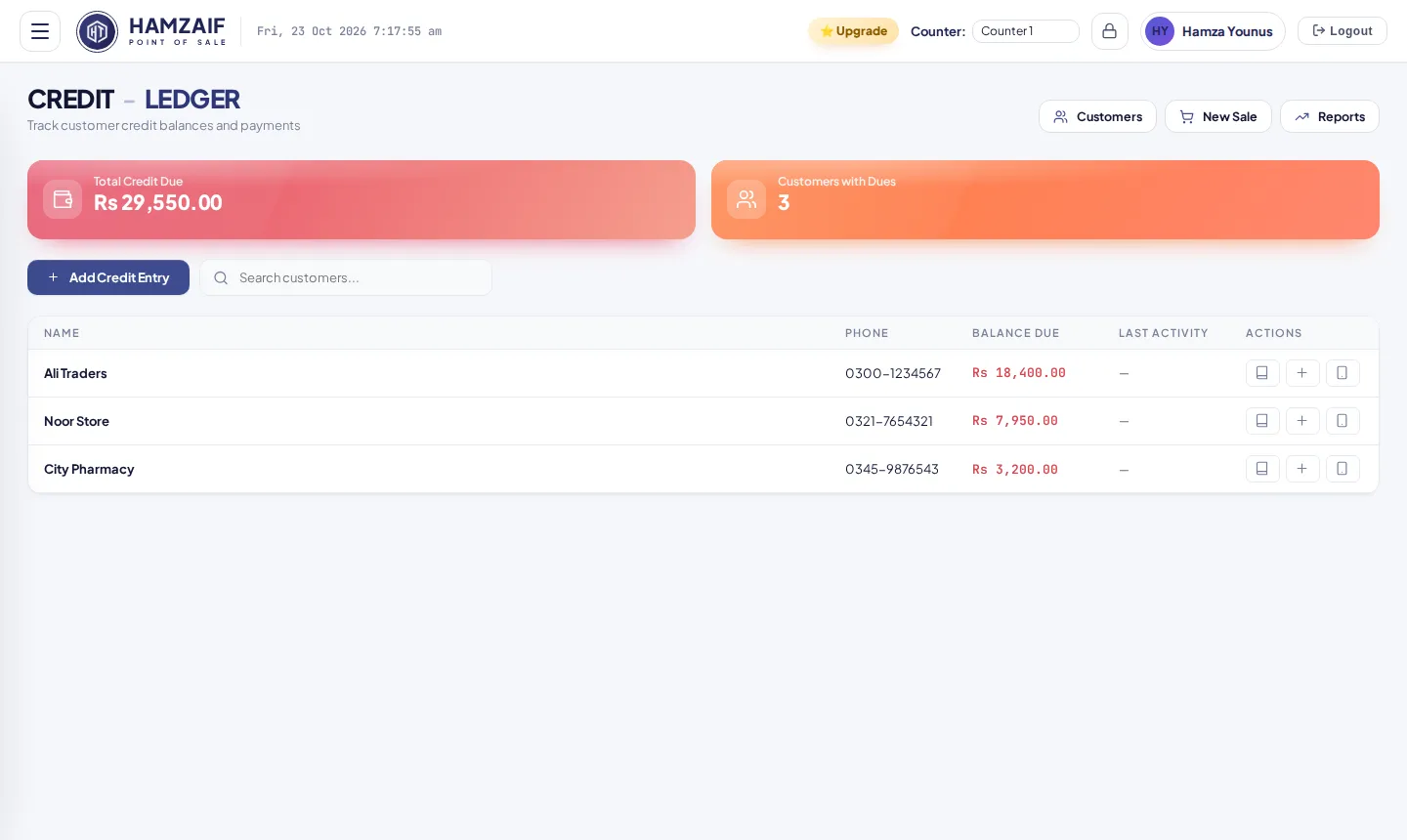The image size is (1407, 840).
Task: Click the Rs 7,950.00 balance
Action: pyautogui.click(x=1015, y=421)
